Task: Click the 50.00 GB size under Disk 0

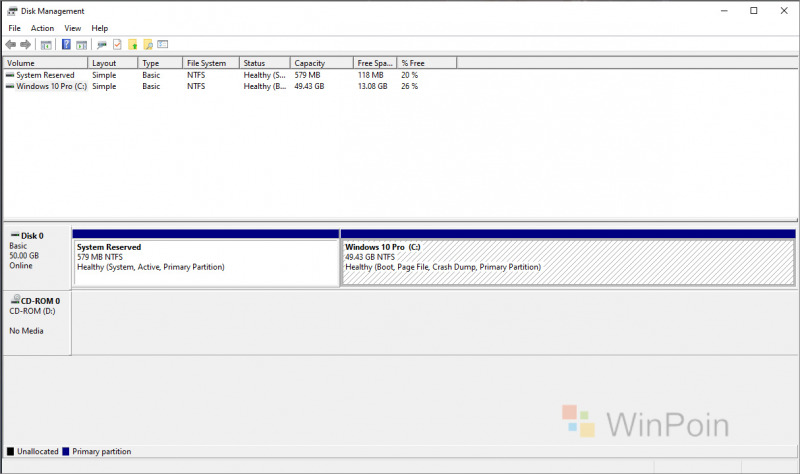Action: point(24,256)
